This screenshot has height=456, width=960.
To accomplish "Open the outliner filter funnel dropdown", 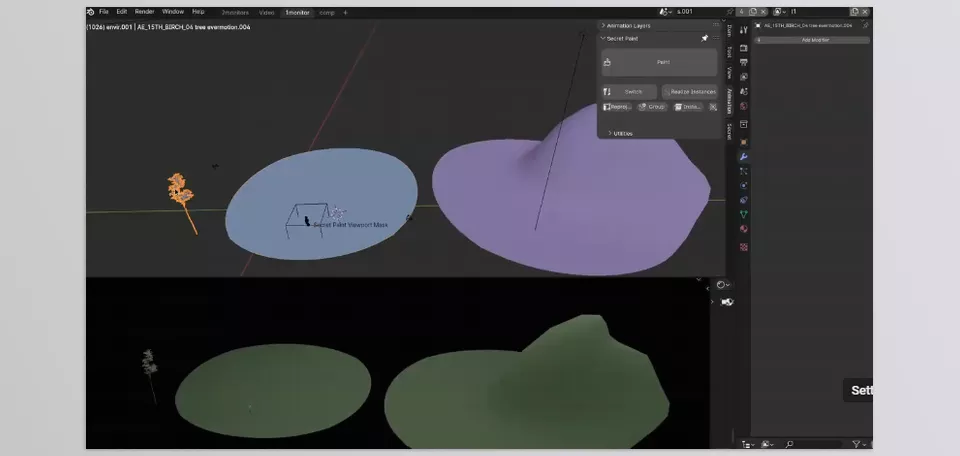I will [x=859, y=444].
